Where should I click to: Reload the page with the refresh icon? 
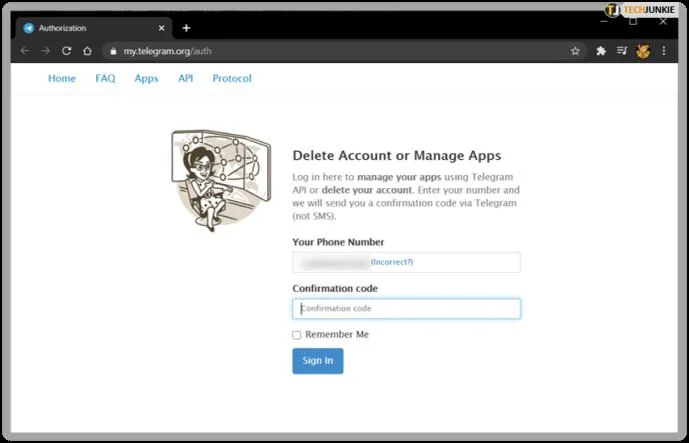pos(66,51)
